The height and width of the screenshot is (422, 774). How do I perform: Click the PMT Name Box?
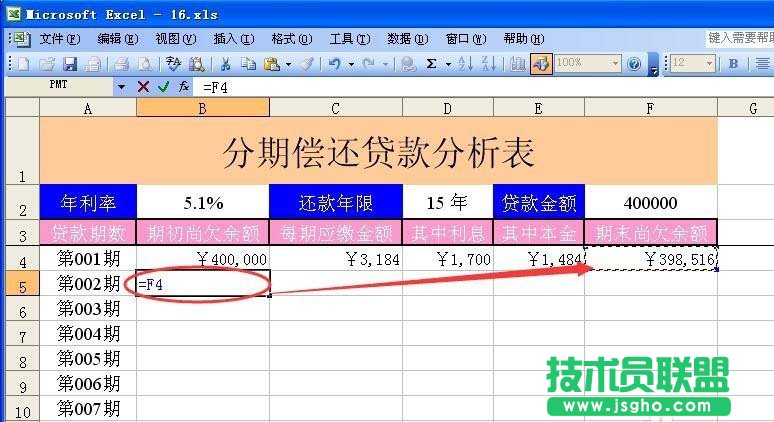pyautogui.click(x=58, y=87)
